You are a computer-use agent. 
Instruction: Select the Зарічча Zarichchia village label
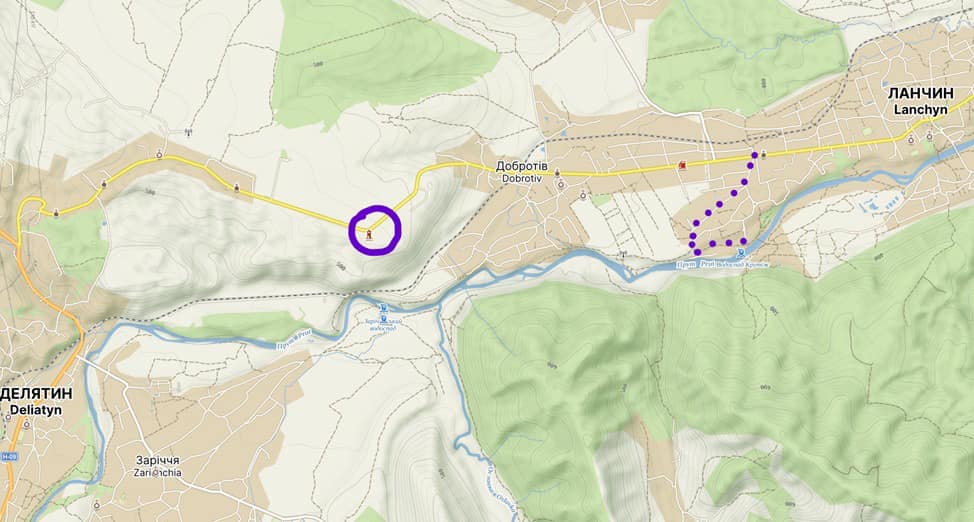[x=158, y=465]
